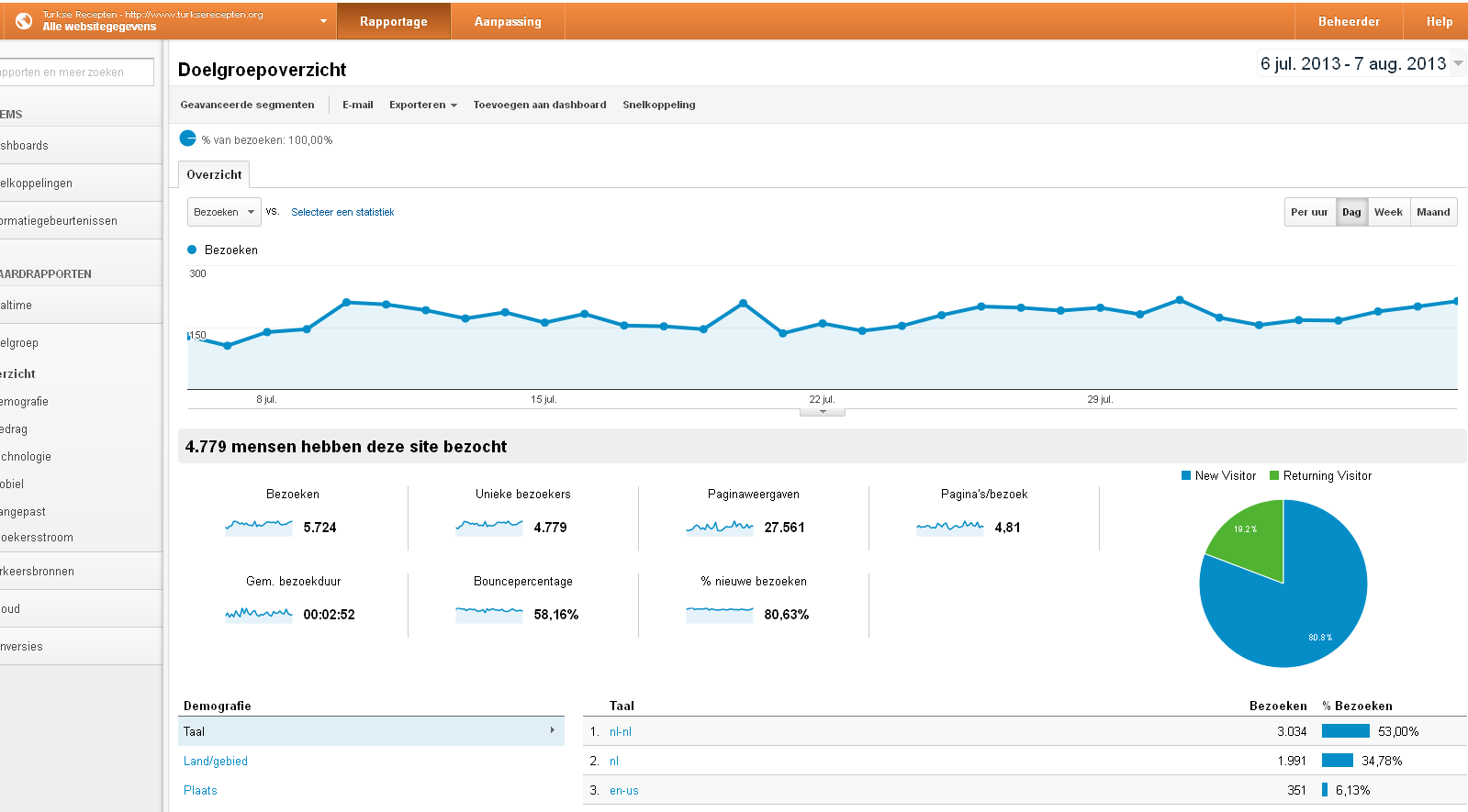Open the date range picker dropdown
Image resolution: width=1468 pixels, height=812 pixels.
click(x=1458, y=63)
